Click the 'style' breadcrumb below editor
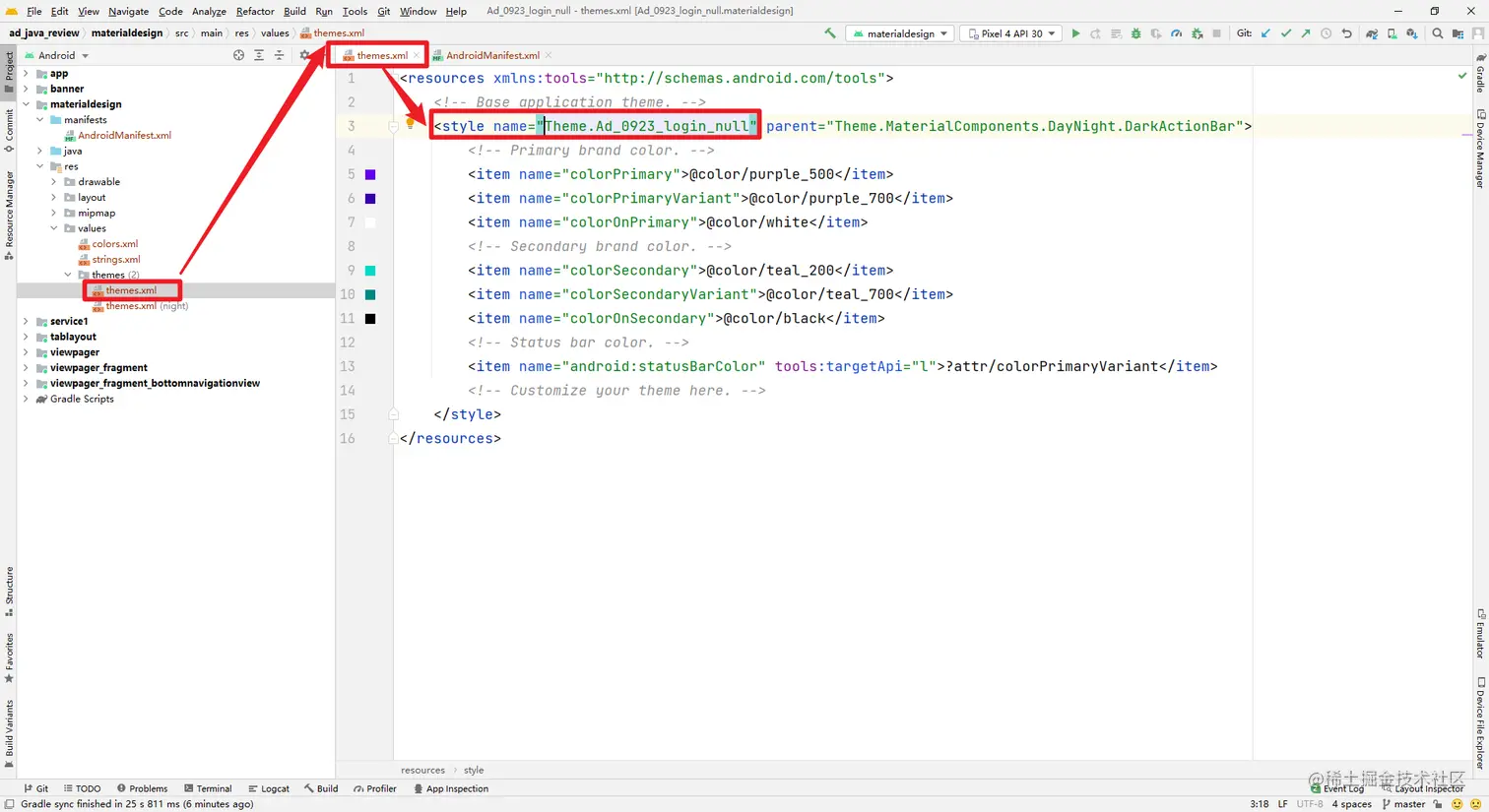The width and height of the screenshot is (1489, 812). coord(474,770)
